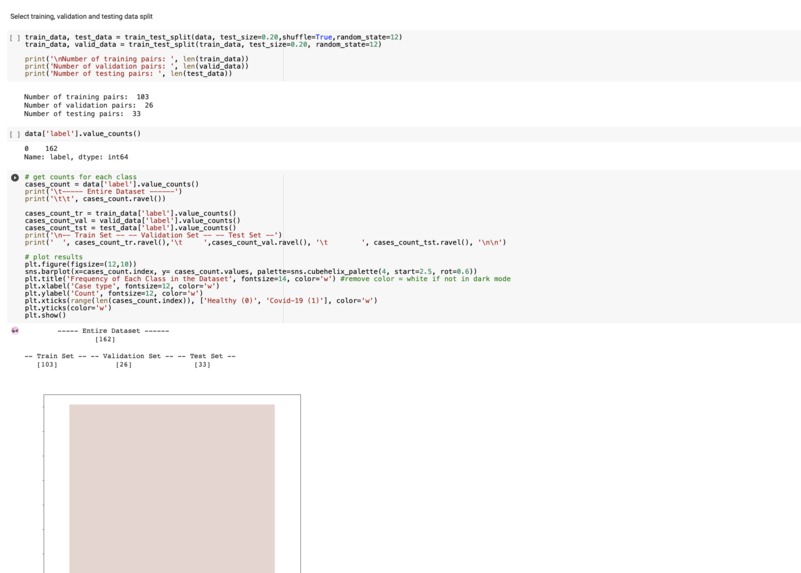Image resolution: width=801 pixels, height=573 pixels.
Task: Click data['label'].value_counts() code line
Action: point(82,134)
